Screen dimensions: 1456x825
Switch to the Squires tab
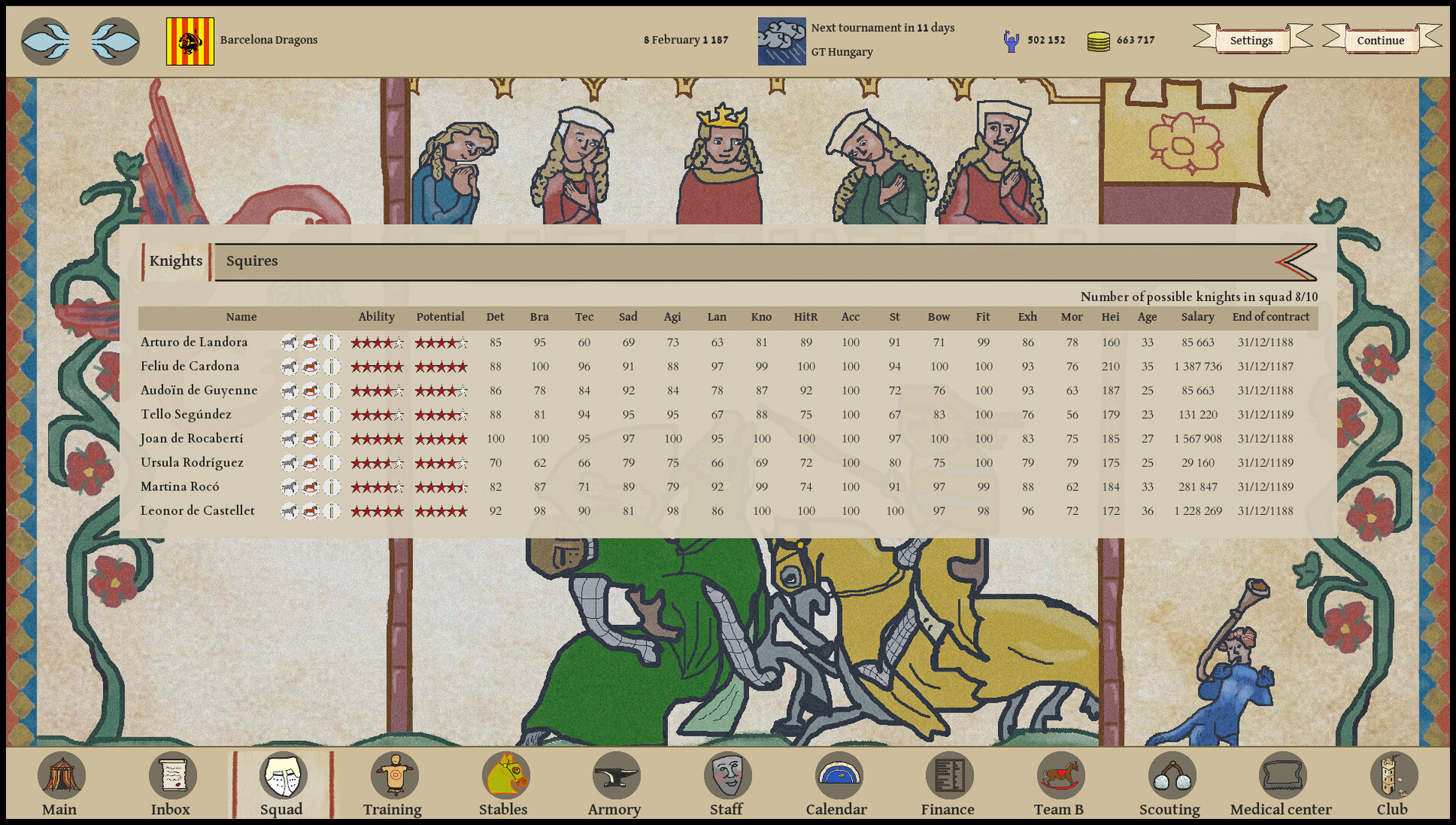point(251,260)
